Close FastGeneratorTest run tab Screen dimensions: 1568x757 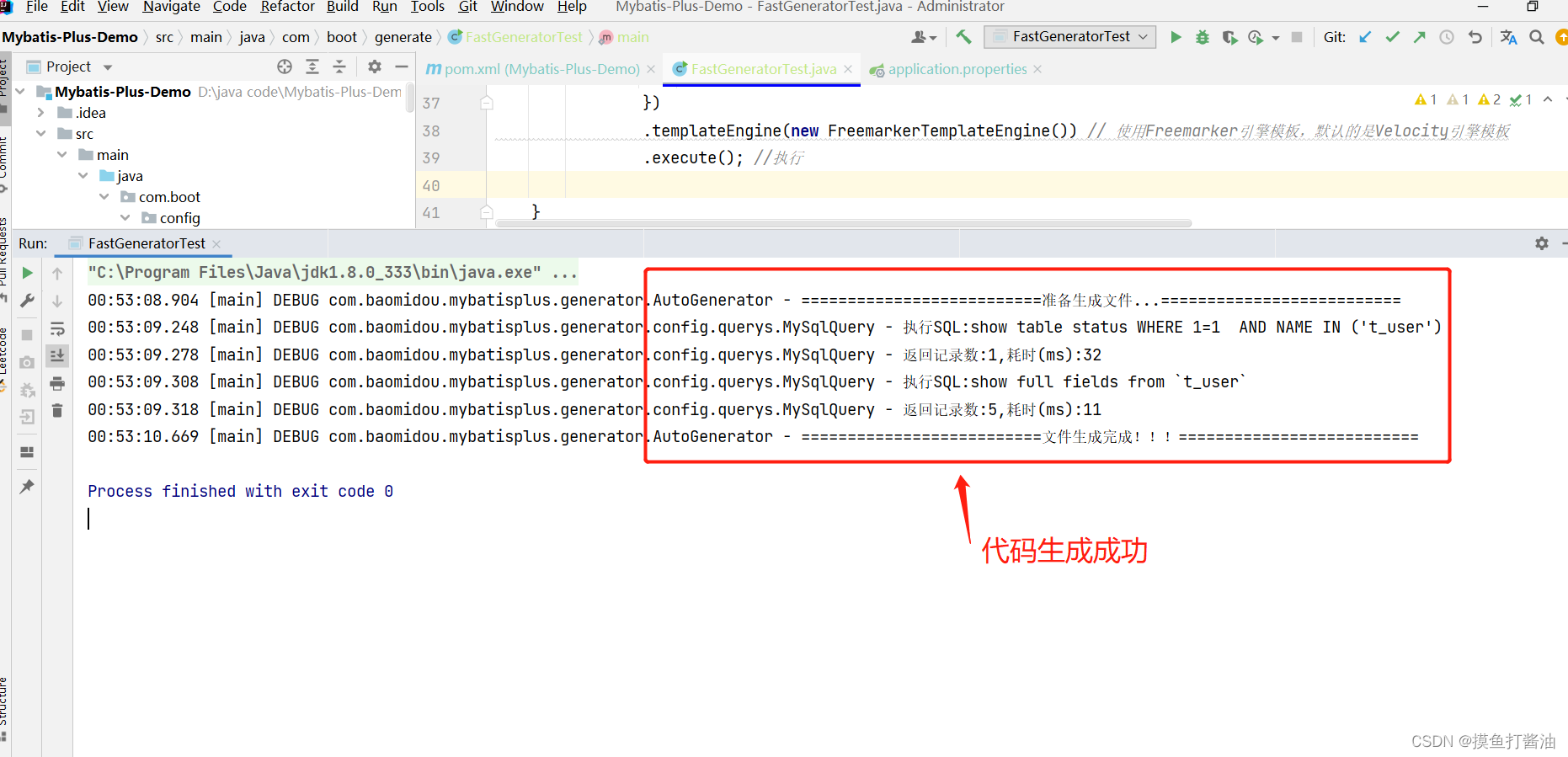click(x=216, y=243)
